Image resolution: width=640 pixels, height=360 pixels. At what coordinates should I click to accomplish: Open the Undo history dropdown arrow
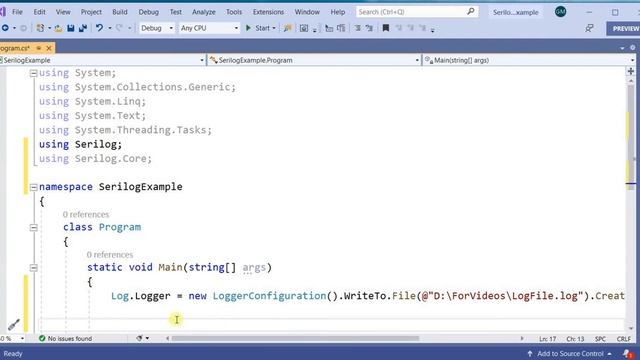click(110, 28)
